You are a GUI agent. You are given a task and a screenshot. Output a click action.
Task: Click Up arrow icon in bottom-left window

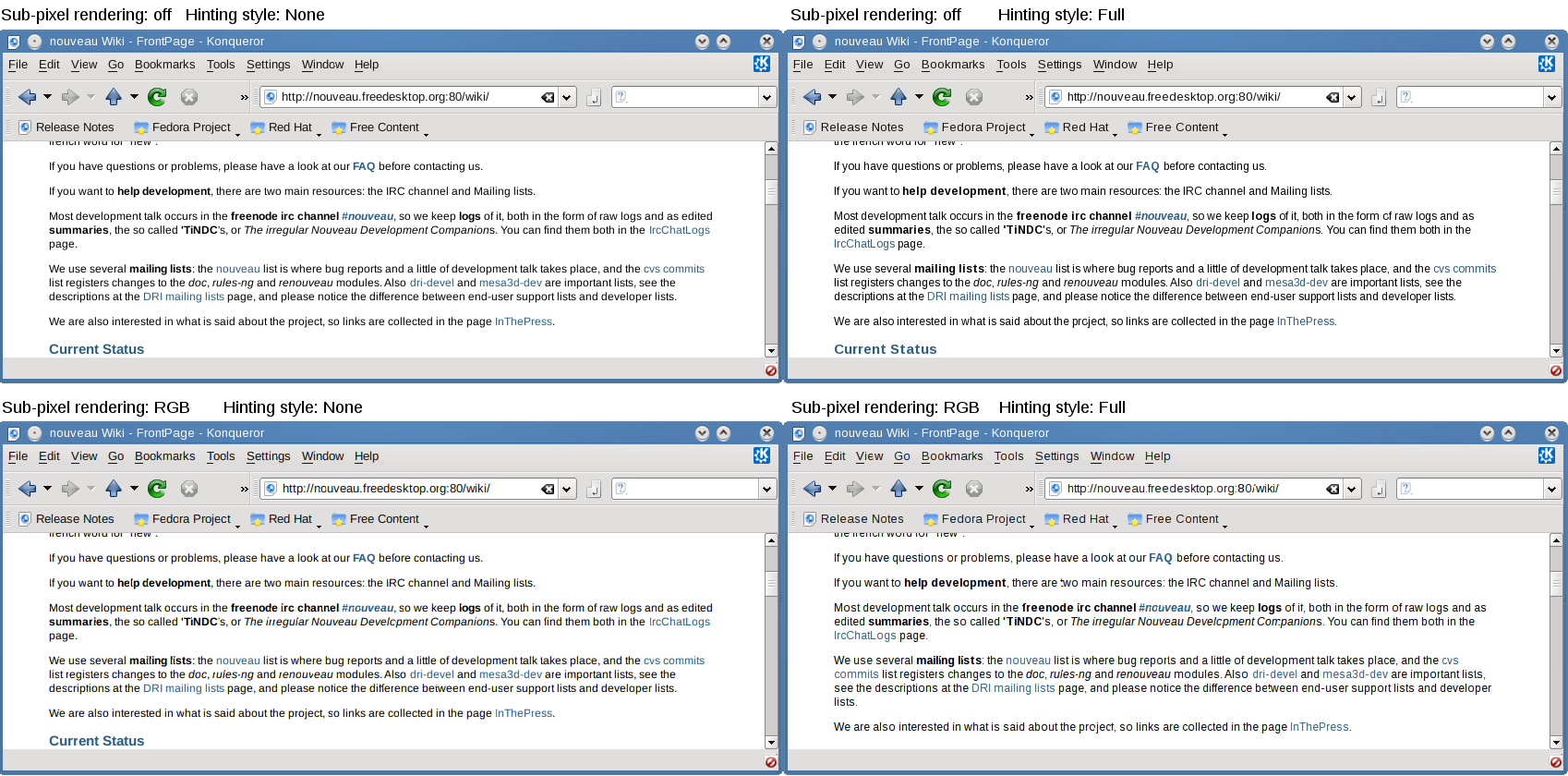coord(114,489)
